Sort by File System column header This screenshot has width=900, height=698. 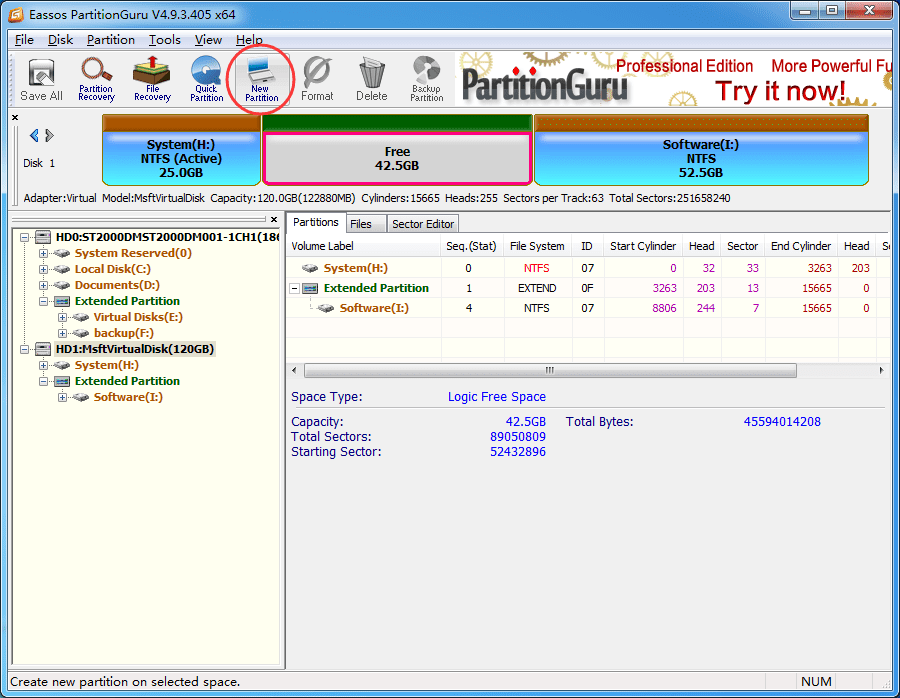coord(537,246)
